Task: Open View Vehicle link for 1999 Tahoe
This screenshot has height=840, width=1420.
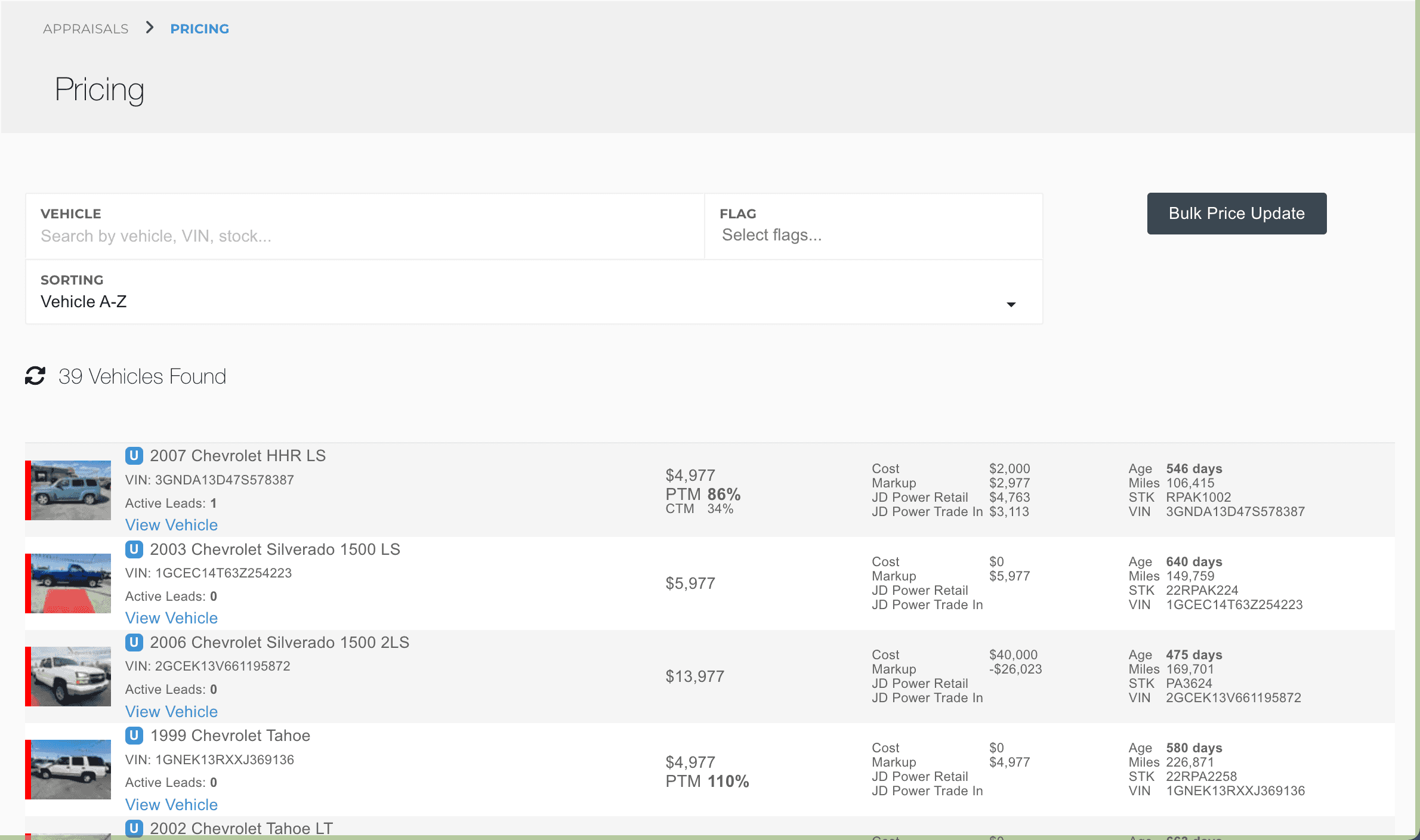Action: point(171,805)
